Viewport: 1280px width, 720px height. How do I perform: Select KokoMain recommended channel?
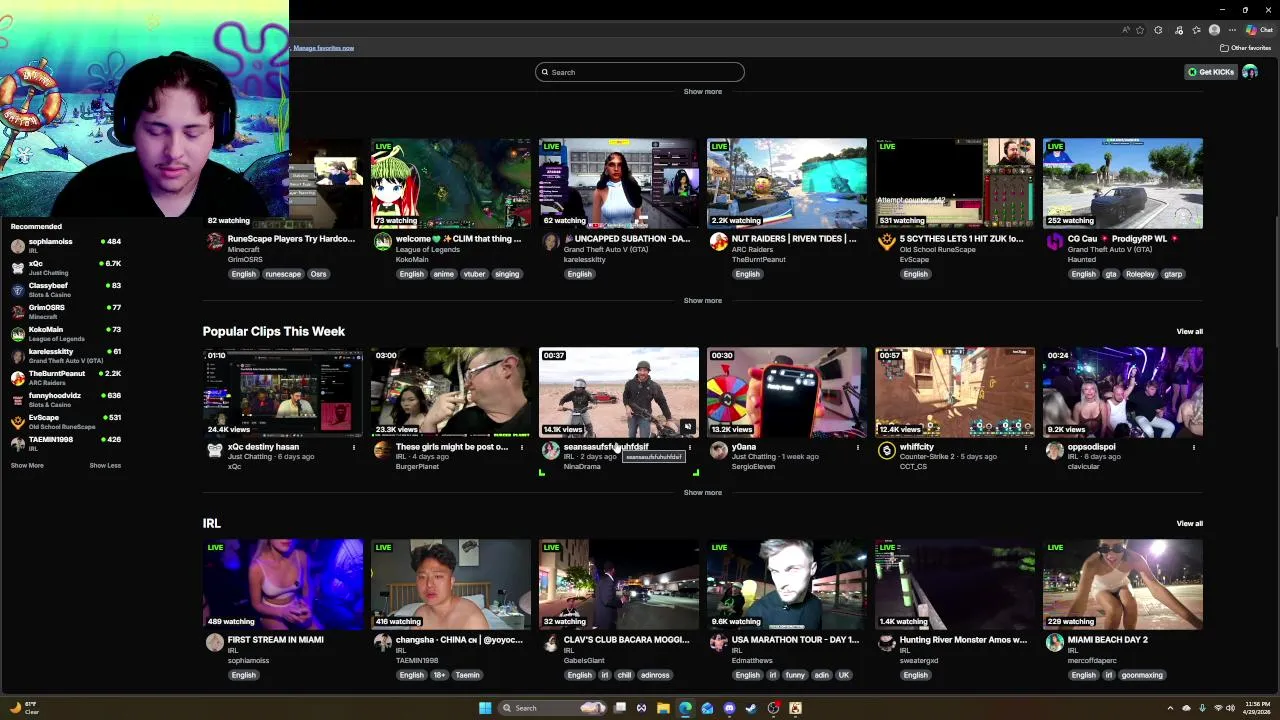pos(65,333)
